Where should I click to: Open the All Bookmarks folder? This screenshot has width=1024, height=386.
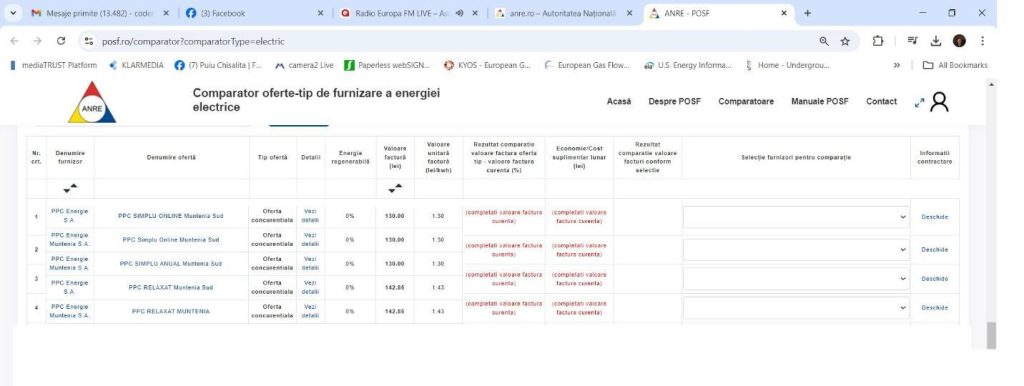pyautogui.click(x=955, y=65)
